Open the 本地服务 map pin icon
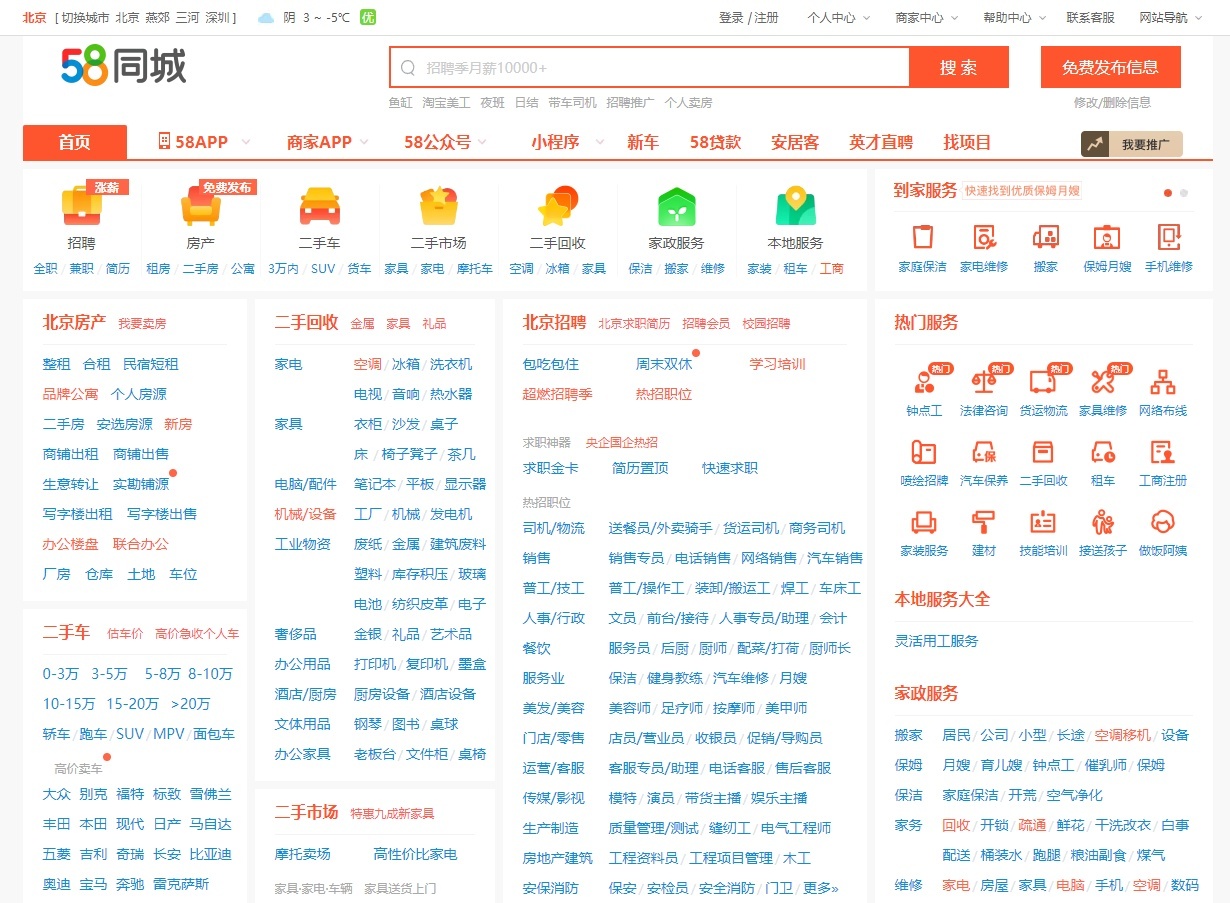 click(795, 206)
